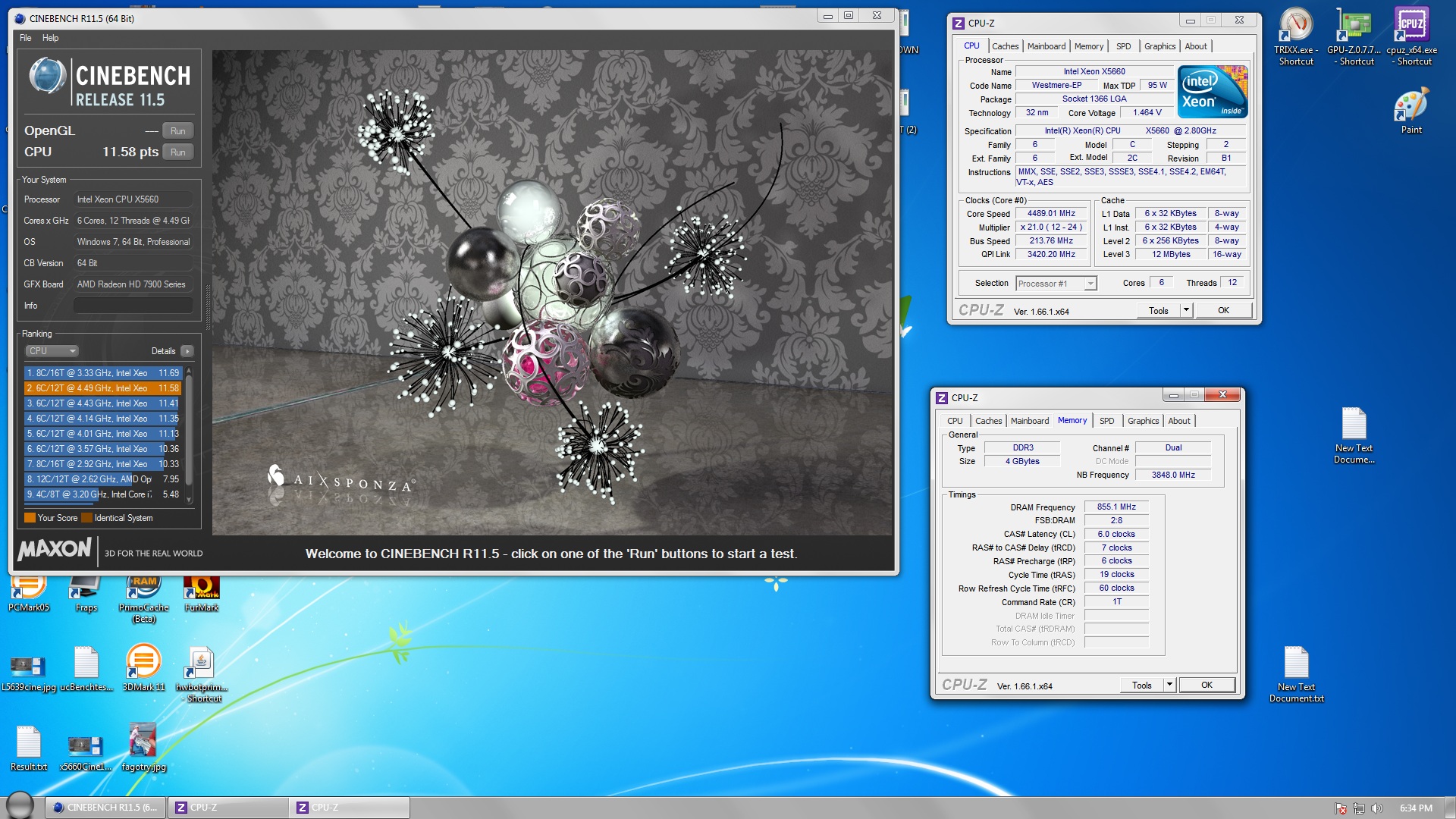Switch to SPD tab in lower CPU-Z
This screenshot has width=1456, height=819.
tap(1107, 421)
